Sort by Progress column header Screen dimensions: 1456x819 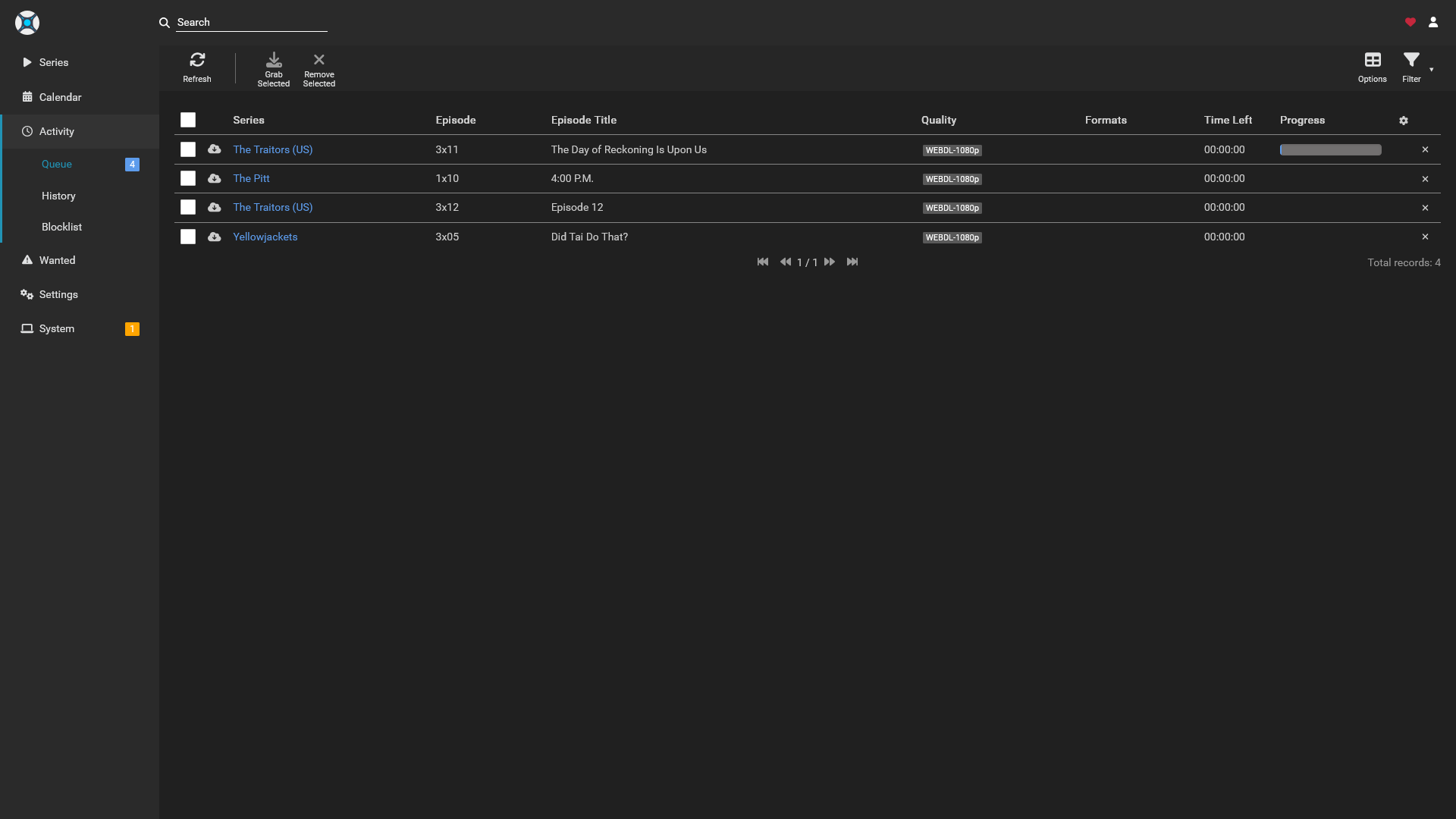(x=1302, y=120)
